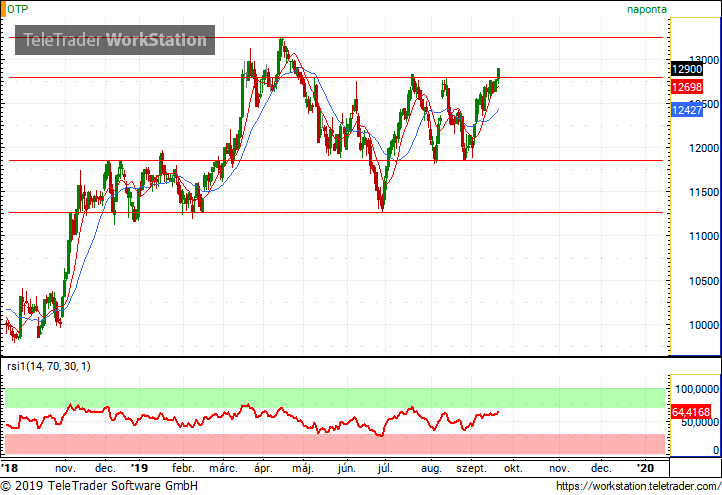Image resolution: width=722 pixels, height=495 pixels.
Task: Click the 13000 price axis label
Action: [x=704, y=59]
